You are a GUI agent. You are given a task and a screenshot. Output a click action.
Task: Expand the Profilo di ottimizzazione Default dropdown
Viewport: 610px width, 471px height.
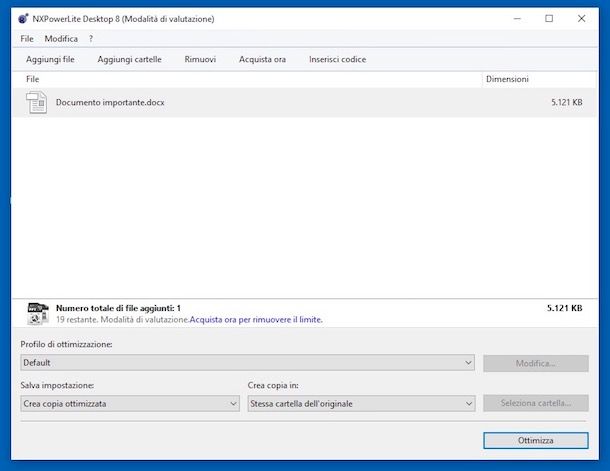[247, 362]
